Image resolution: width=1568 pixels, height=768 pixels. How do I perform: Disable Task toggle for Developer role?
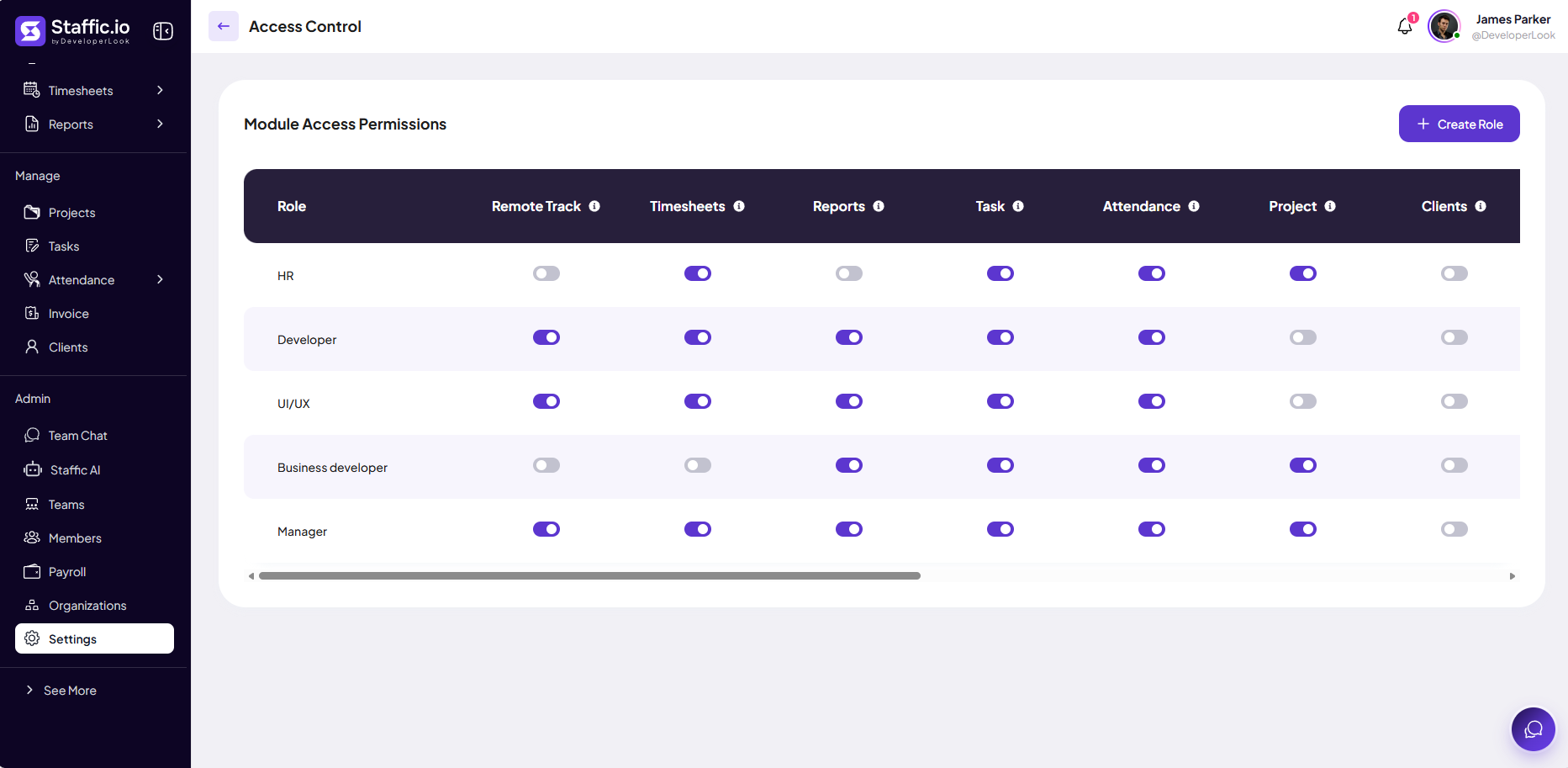1000,337
